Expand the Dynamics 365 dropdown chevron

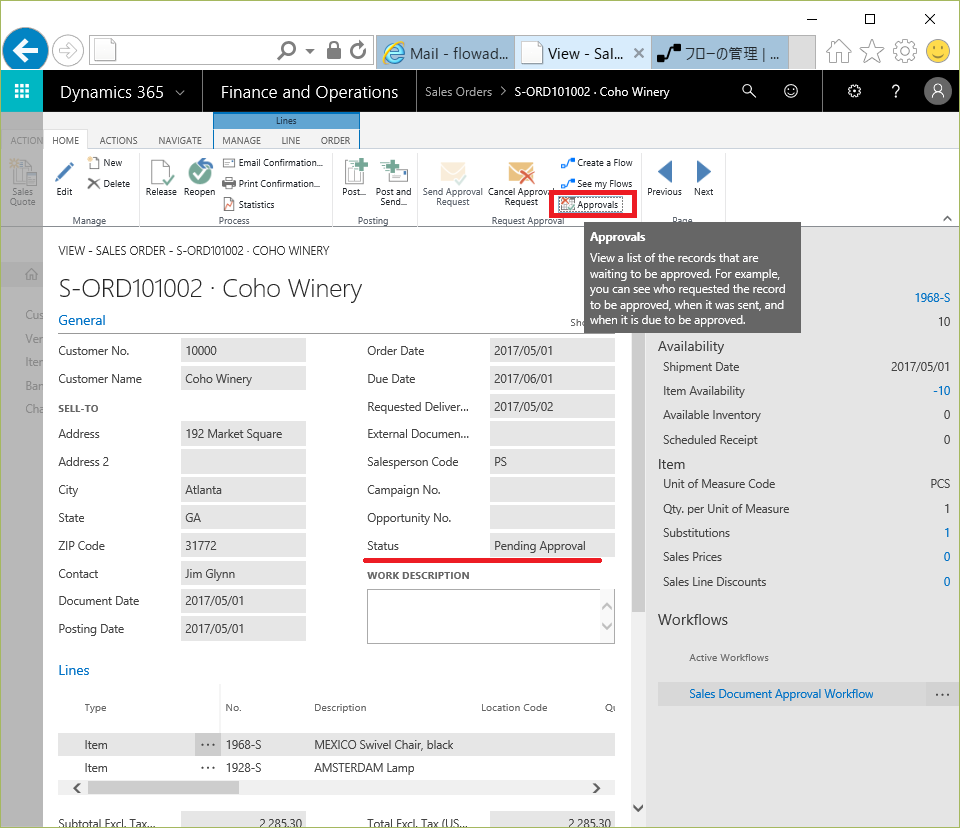point(180,92)
